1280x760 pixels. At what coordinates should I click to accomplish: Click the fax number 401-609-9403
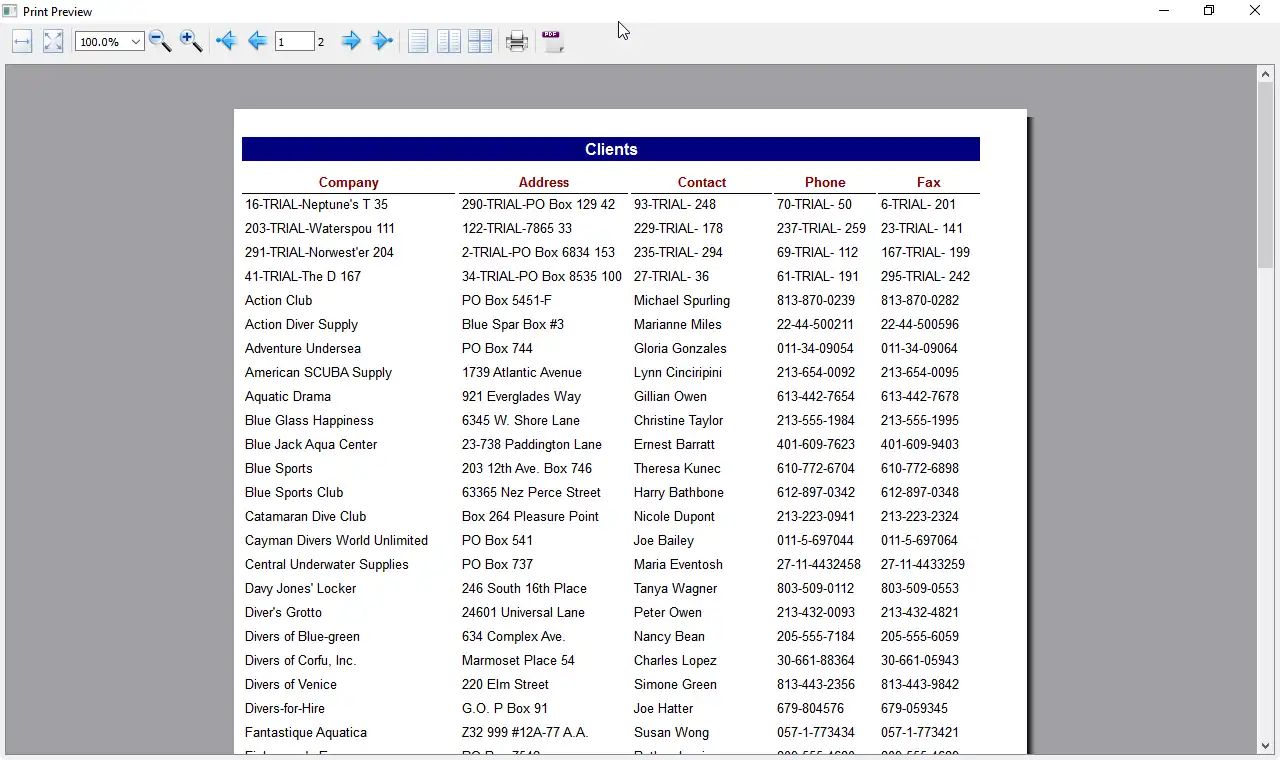(x=920, y=444)
